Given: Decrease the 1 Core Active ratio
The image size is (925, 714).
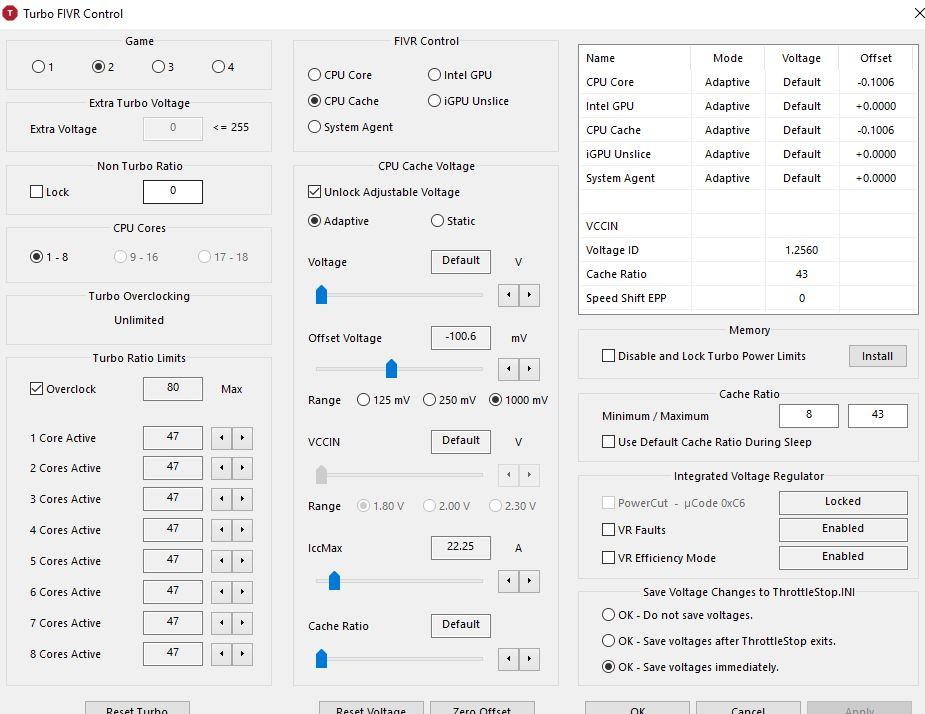Looking at the screenshot, I should (222, 438).
